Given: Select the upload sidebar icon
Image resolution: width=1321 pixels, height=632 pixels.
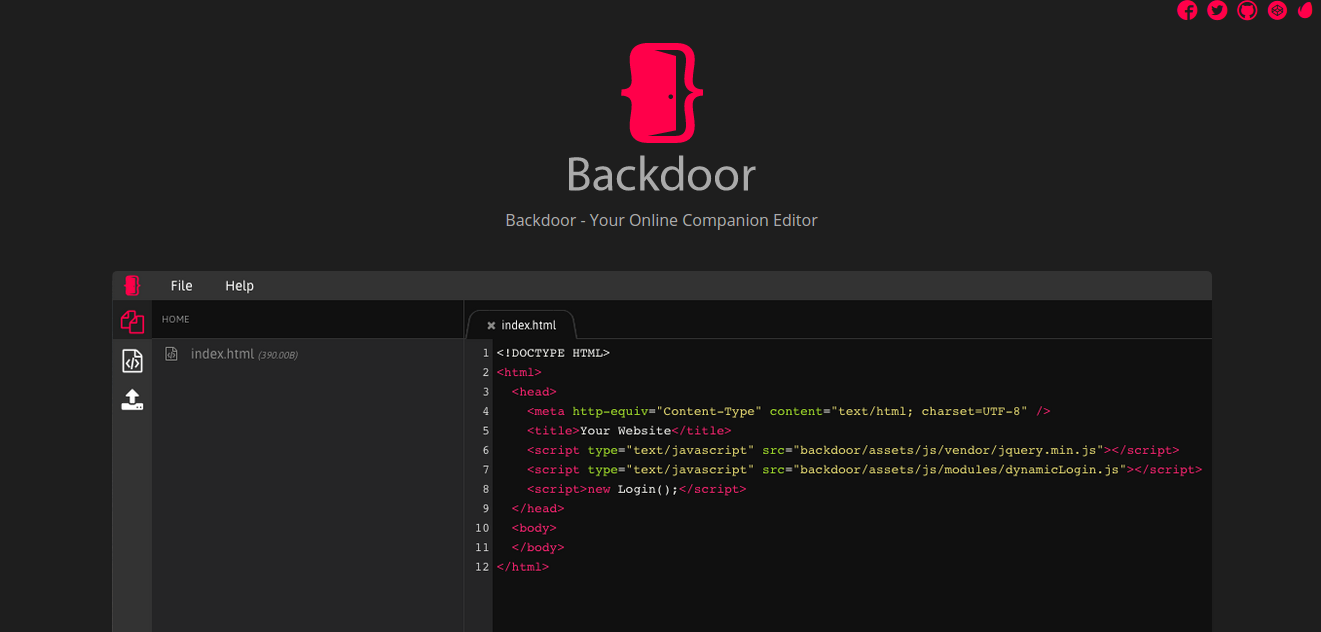Looking at the screenshot, I should click(132, 400).
